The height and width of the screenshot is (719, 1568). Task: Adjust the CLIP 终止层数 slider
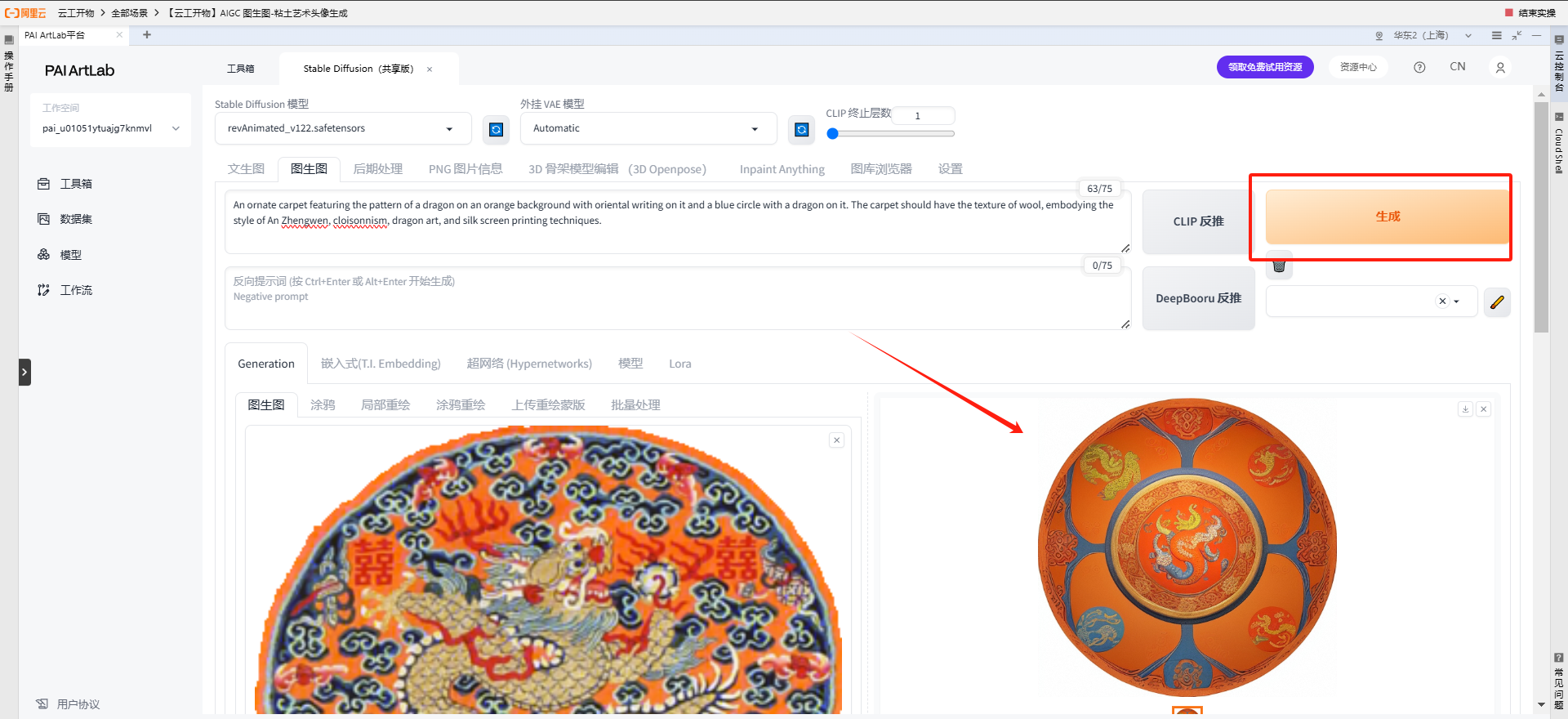(890, 133)
